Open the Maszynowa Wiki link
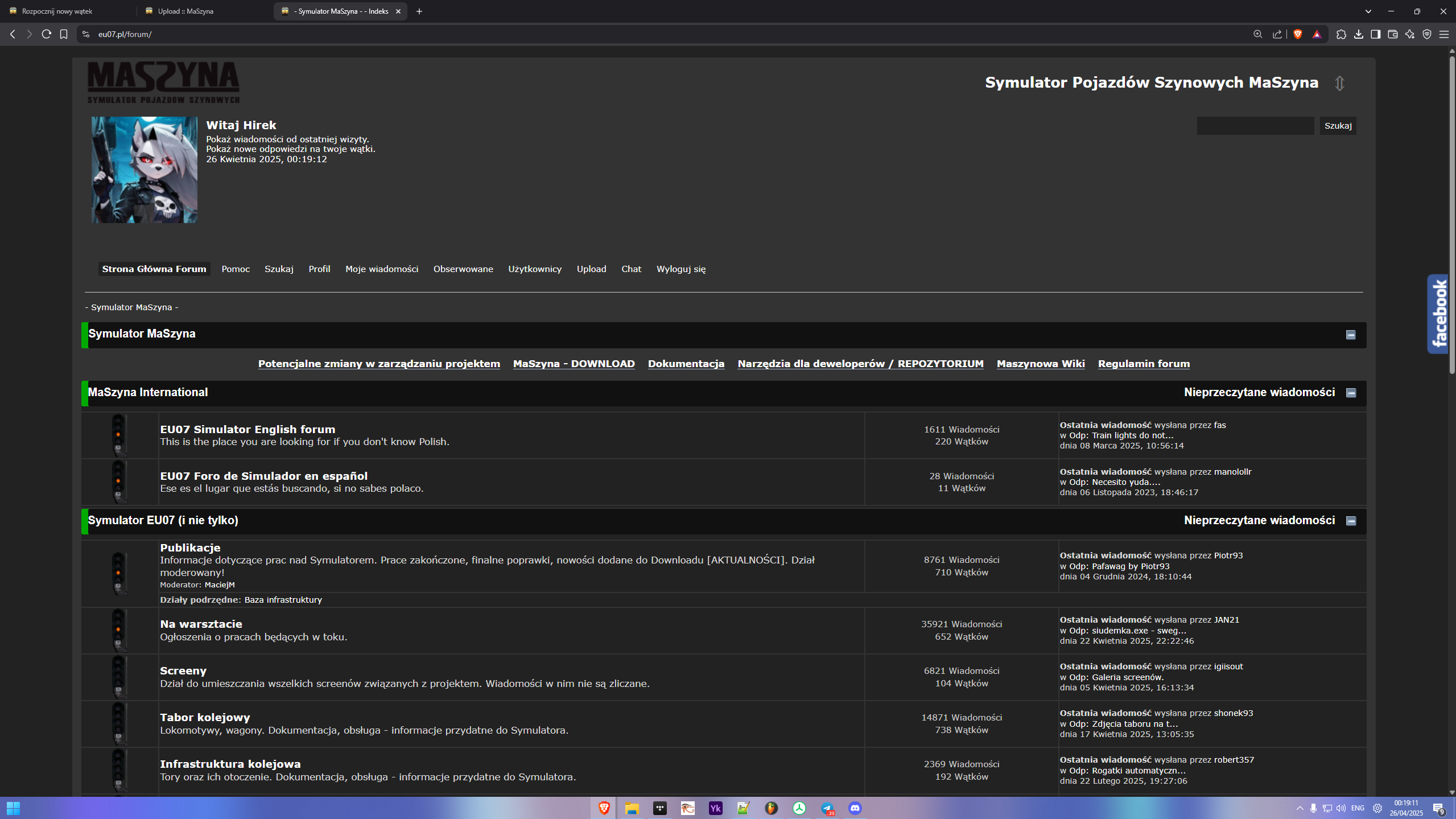The image size is (1456, 819). pos(1041,364)
